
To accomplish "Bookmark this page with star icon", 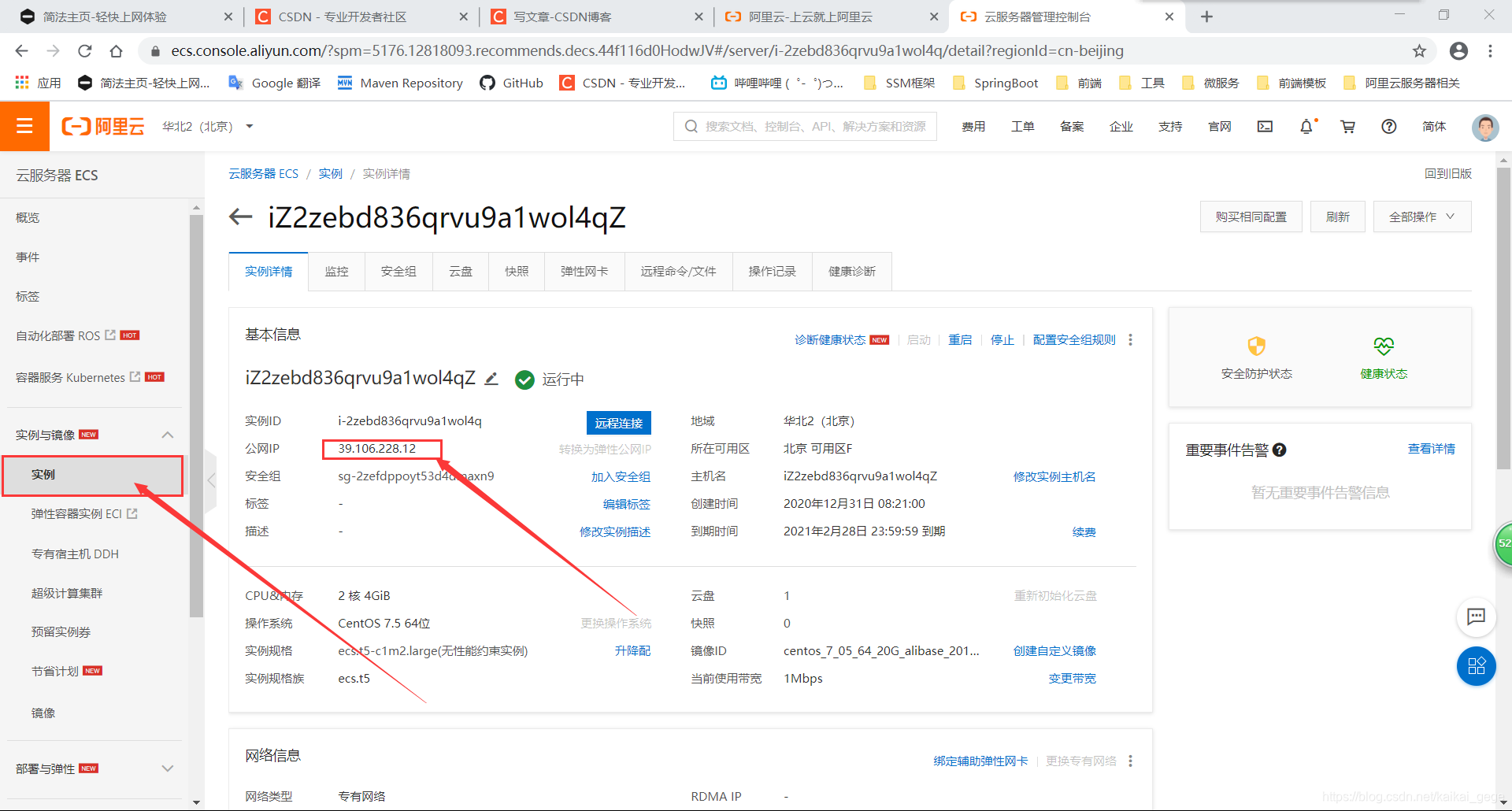I will point(1419,51).
